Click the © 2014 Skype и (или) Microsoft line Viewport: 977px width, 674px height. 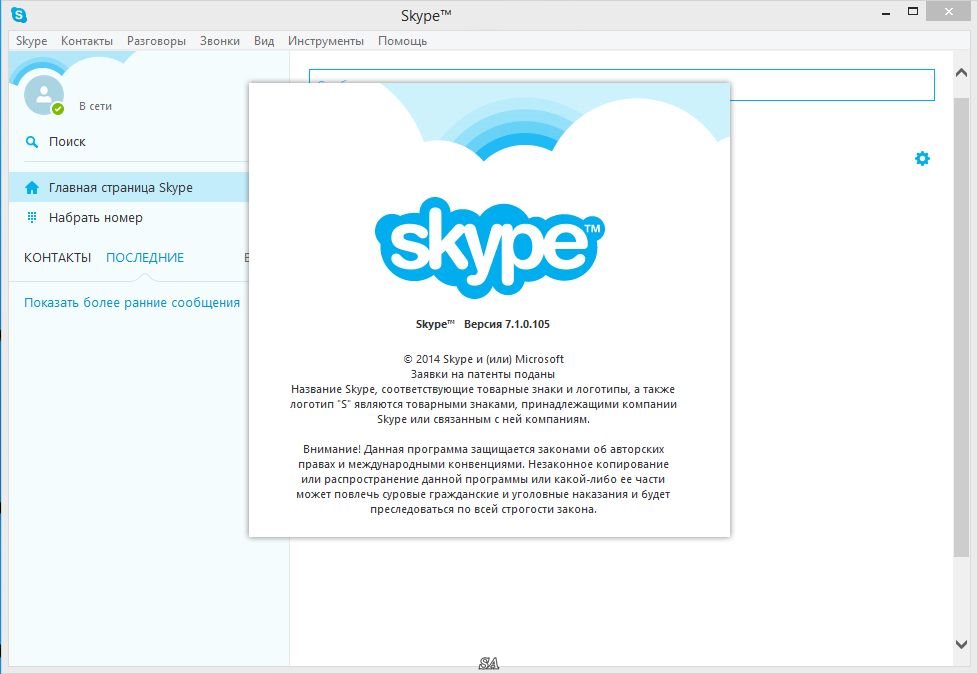pyautogui.click(x=484, y=359)
